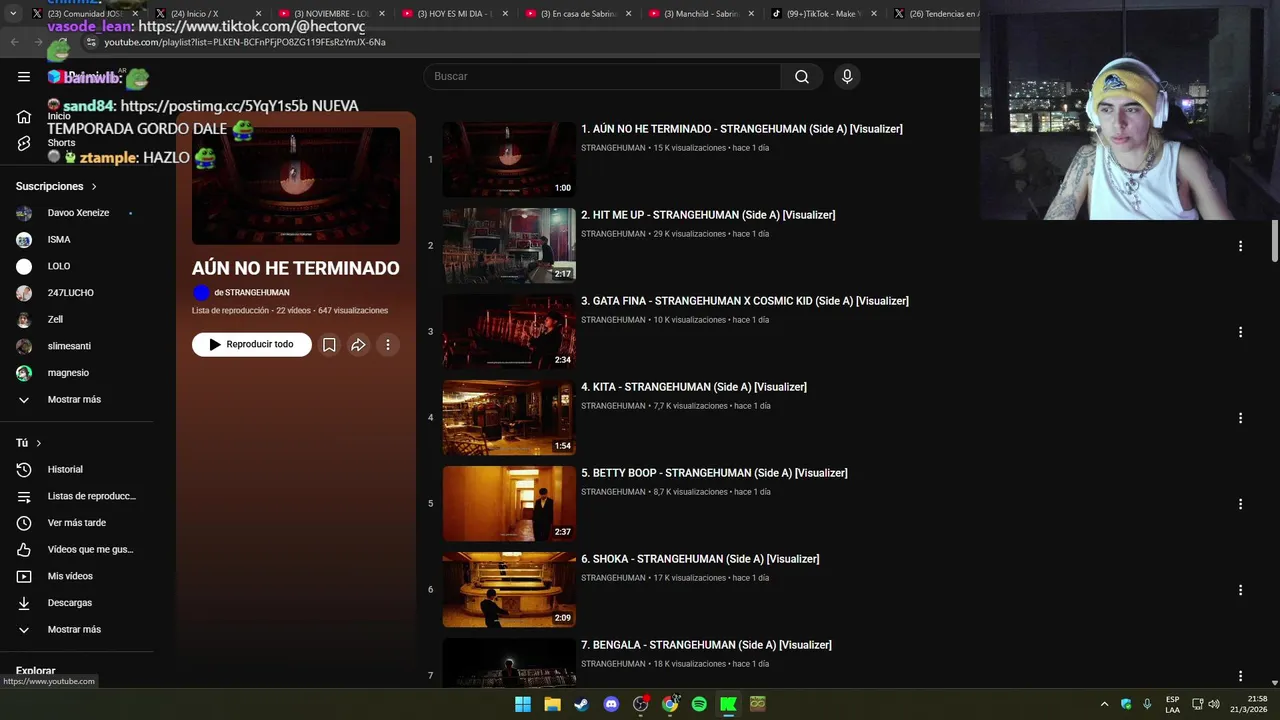Screen dimensions: 1280x720
Task: Share the playlist using the arrow icon
Action: tap(358, 344)
